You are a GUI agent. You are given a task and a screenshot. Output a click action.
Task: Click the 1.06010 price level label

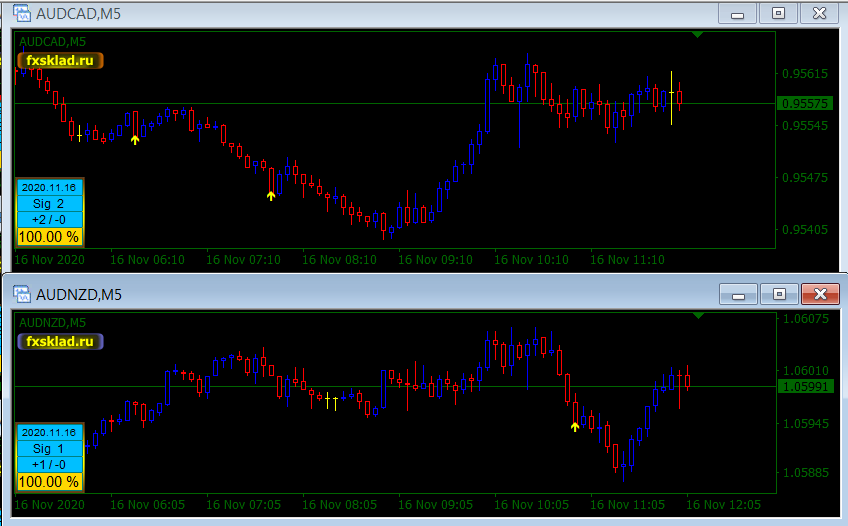pyautogui.click(x=806, y=371)
